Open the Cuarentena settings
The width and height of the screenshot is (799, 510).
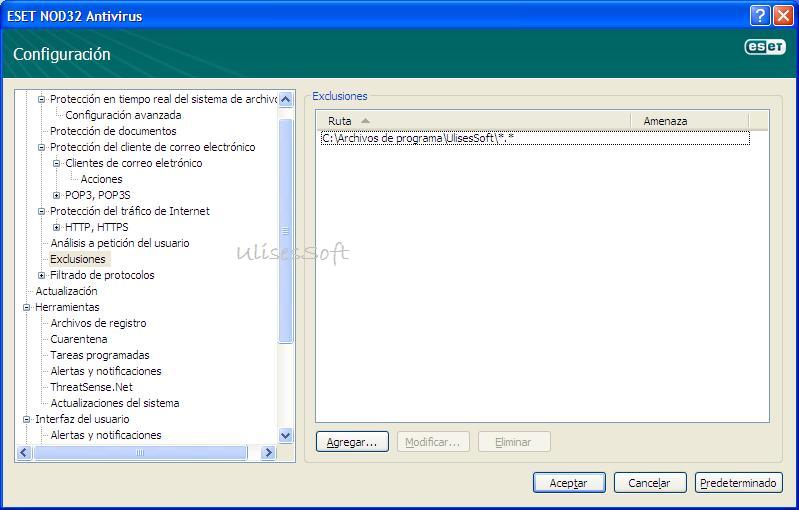point(78,339)
